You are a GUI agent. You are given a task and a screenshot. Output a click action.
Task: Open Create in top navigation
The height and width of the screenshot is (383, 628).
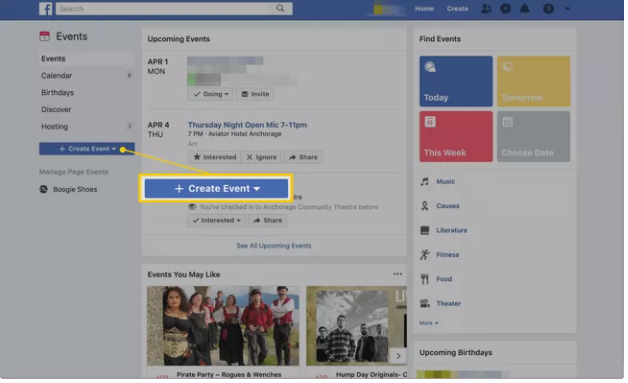click(457, 8)
